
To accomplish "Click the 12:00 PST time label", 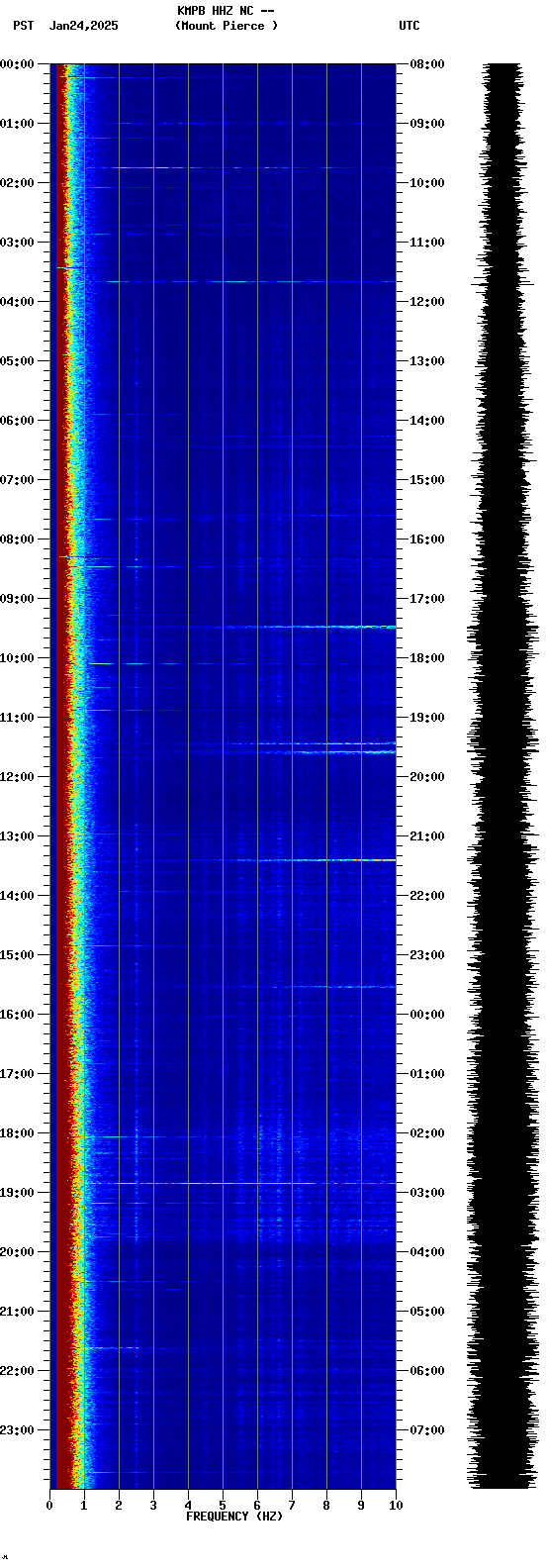I will (17, 777).
